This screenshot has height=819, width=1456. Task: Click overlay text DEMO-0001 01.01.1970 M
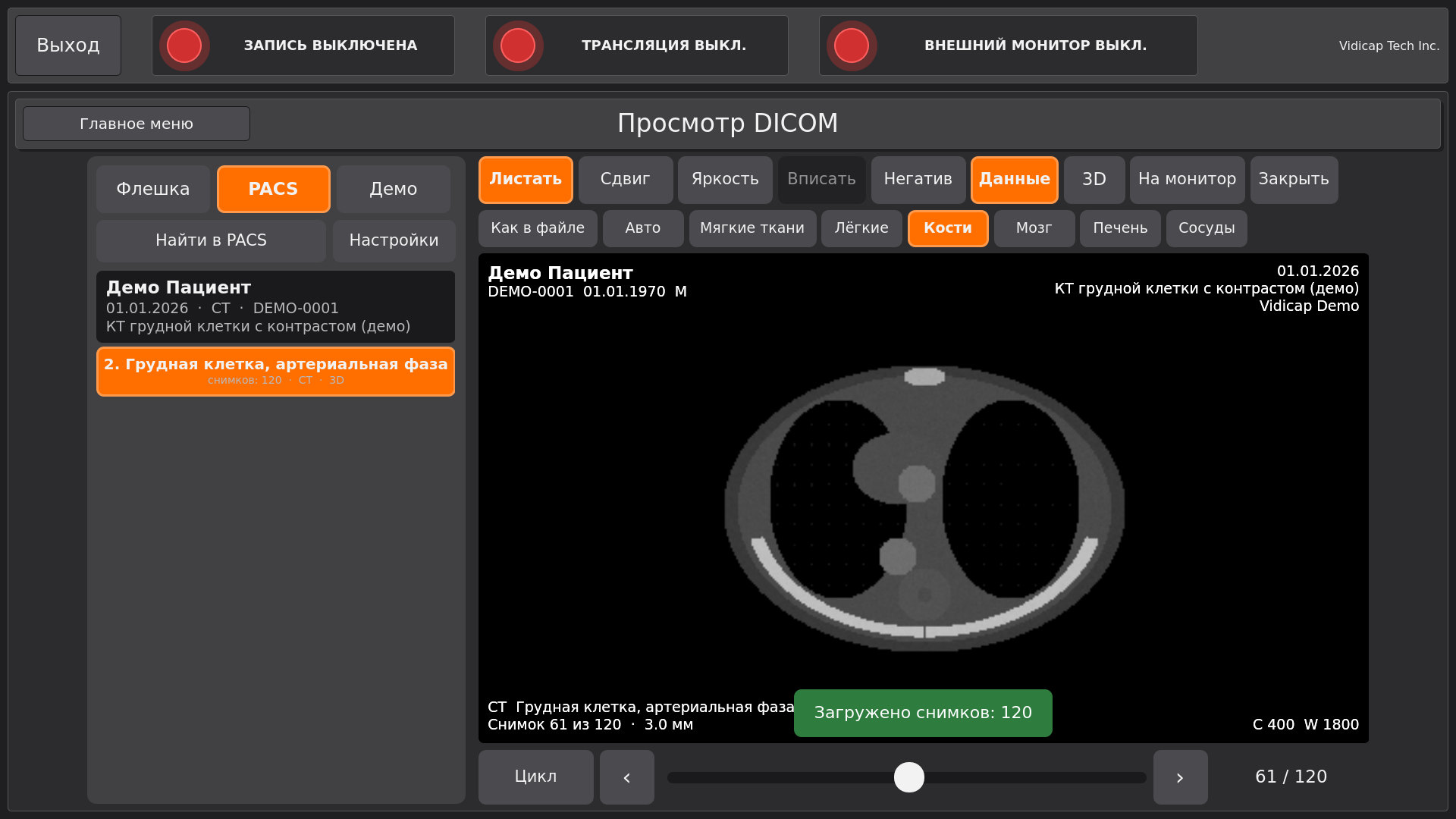pyautogui.click(x=587, y=292)
